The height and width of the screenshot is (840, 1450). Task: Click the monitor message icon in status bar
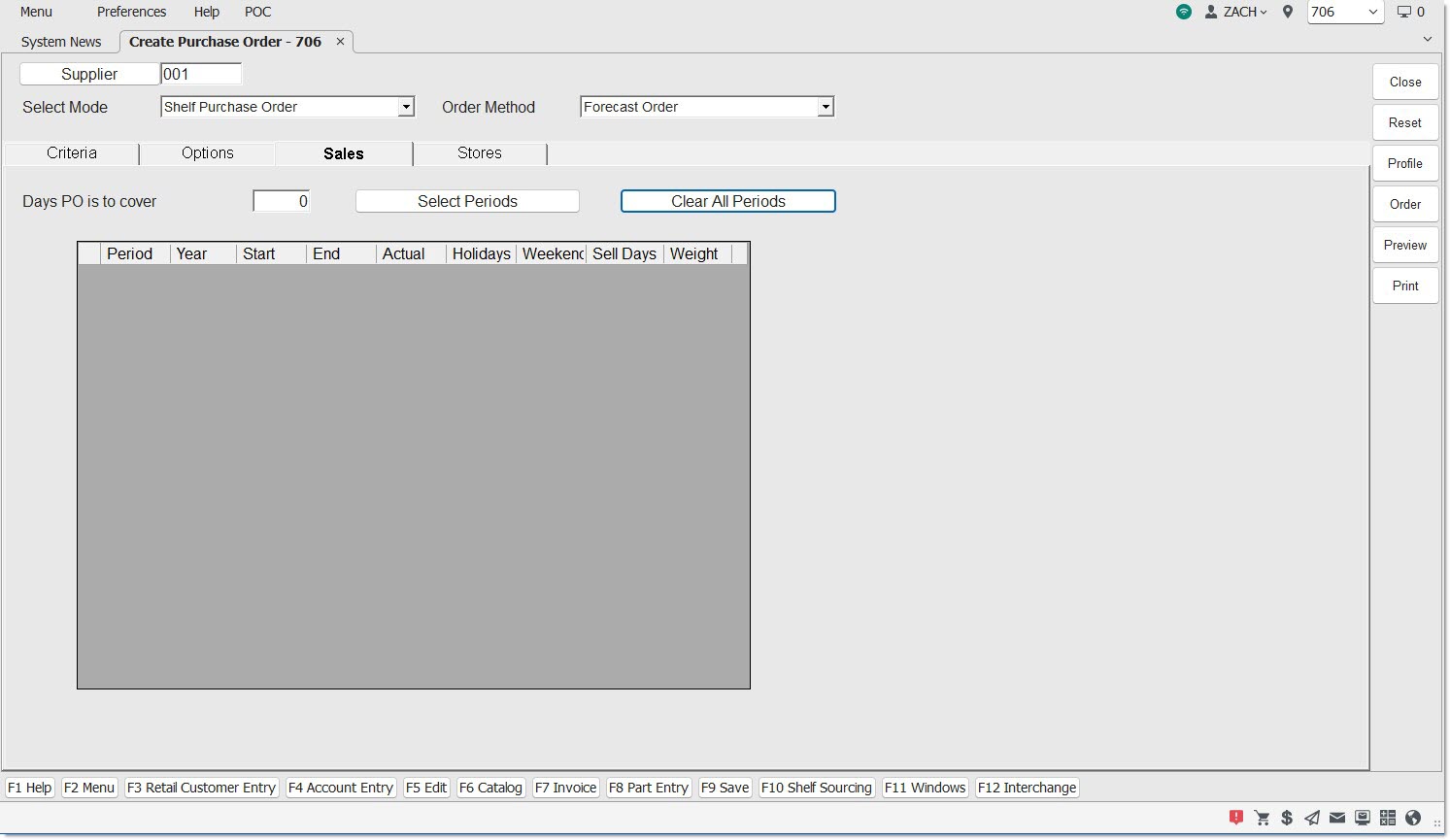(x=1363, y=818)
